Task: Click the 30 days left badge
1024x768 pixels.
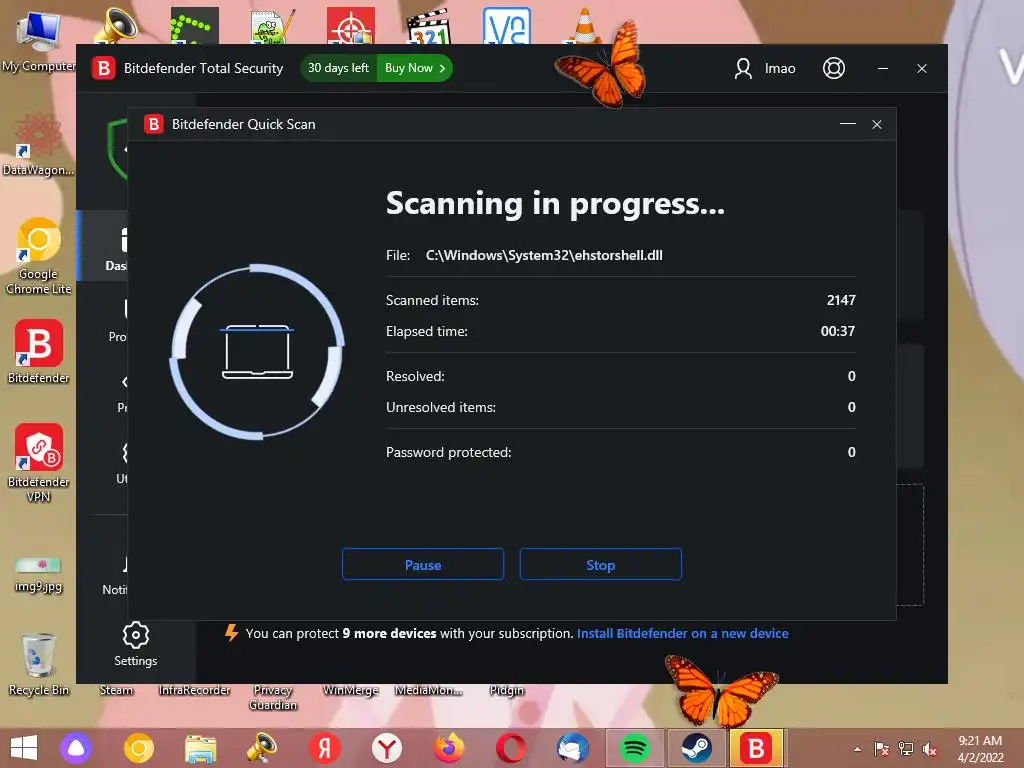Action: click(x=338, y=68)
